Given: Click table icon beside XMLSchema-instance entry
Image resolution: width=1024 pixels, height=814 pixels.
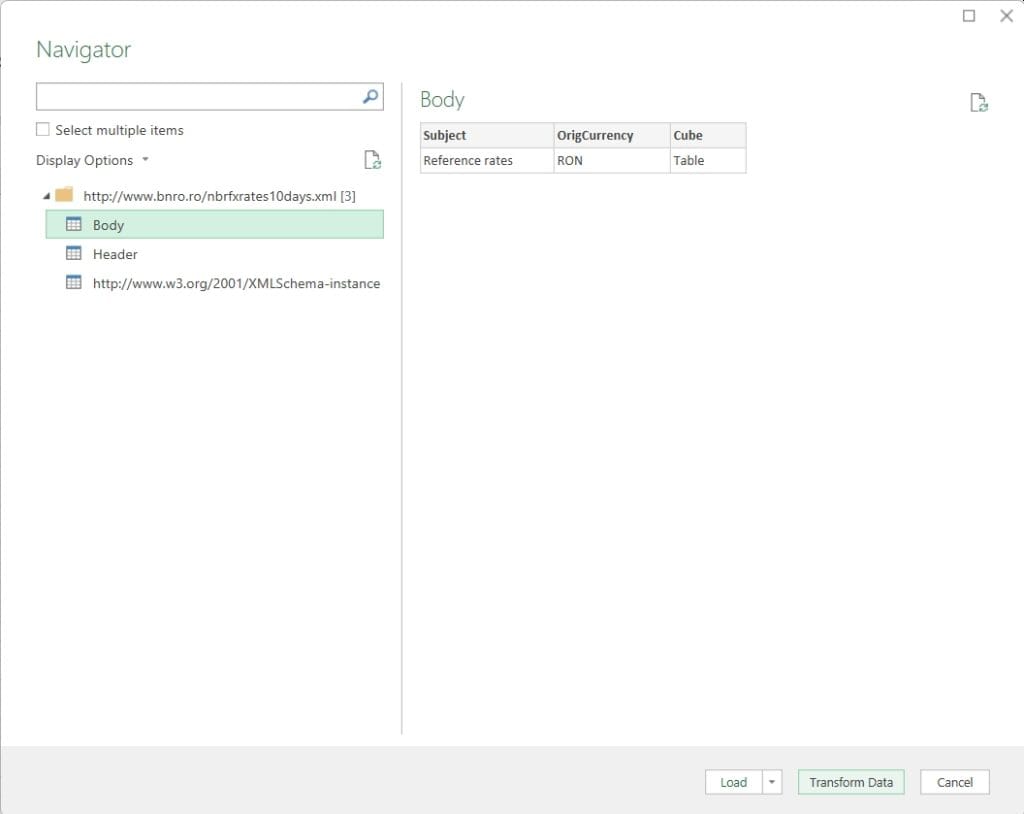Looking at the screenshot, I should 74,282.
